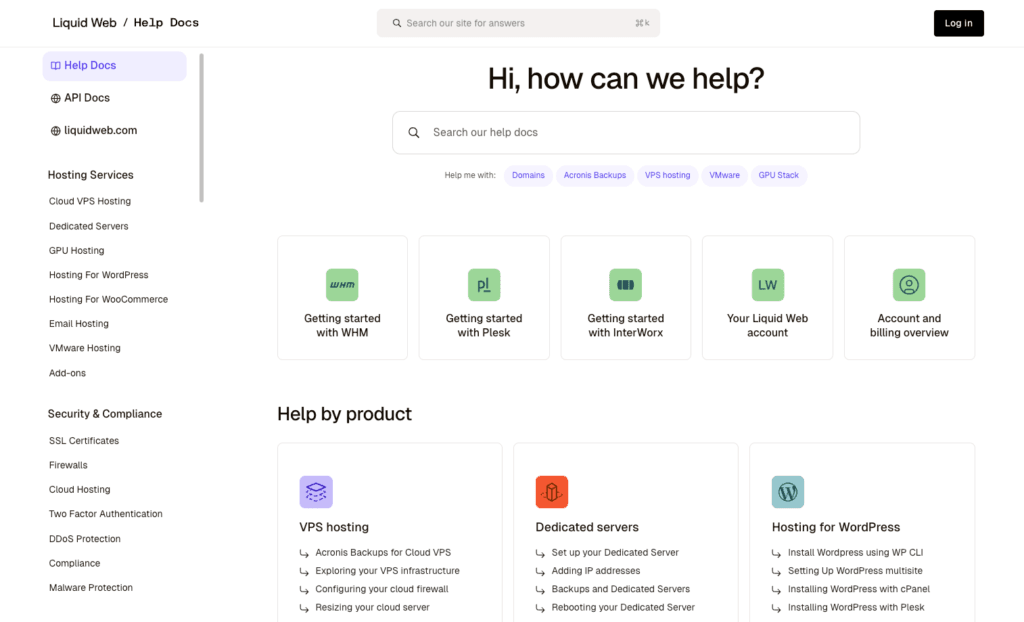Click the Liquid Web logo text
1024x622 pixels.
coord(84,23)
